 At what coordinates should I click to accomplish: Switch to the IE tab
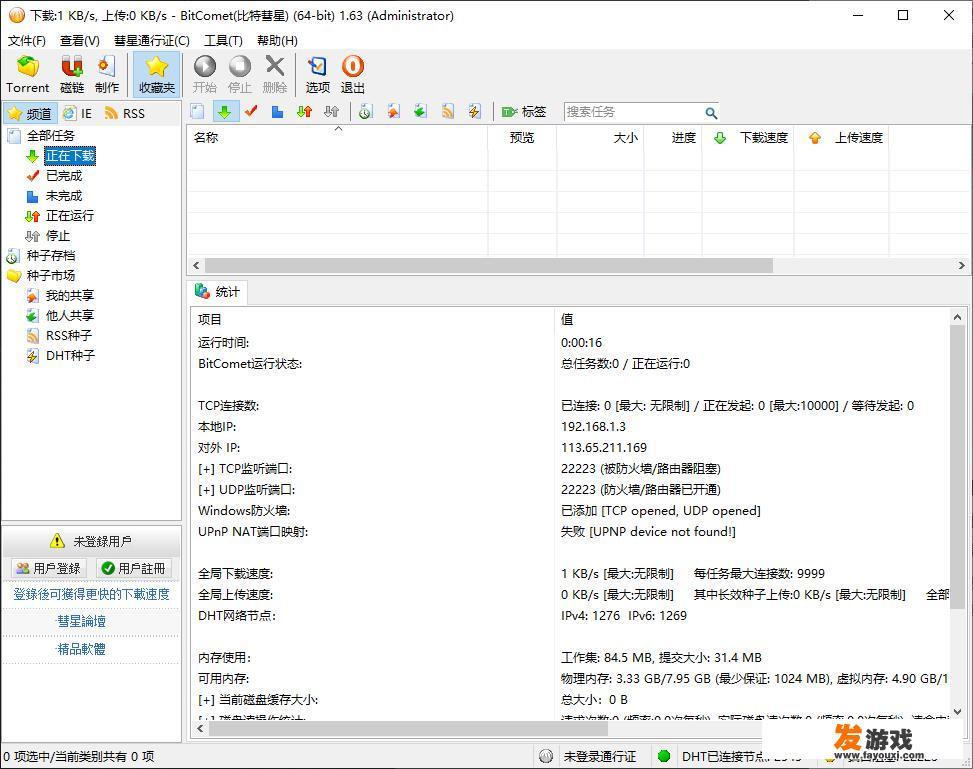click(78, 114)
